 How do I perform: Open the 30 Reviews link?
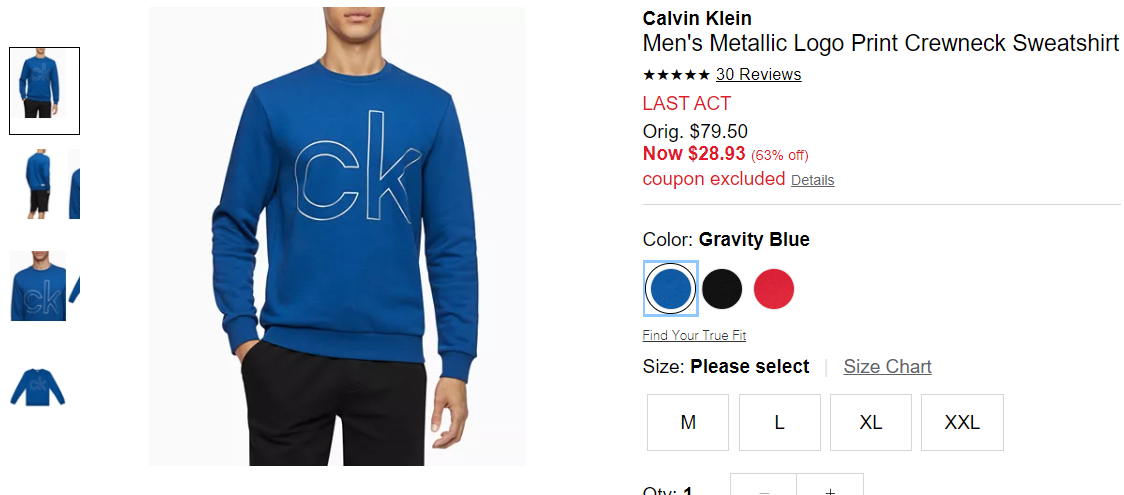tap(758, 75)
